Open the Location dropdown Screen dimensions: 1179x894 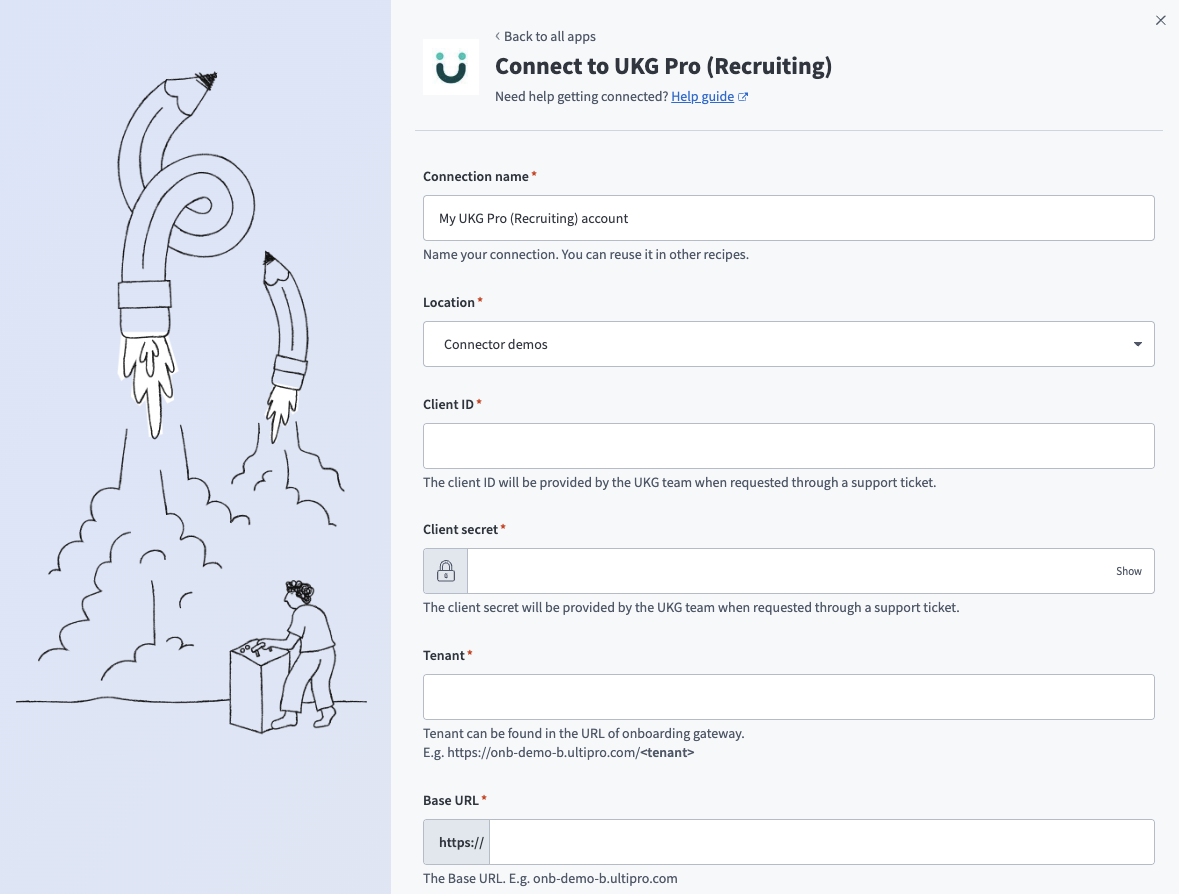[x=788, y=343]
